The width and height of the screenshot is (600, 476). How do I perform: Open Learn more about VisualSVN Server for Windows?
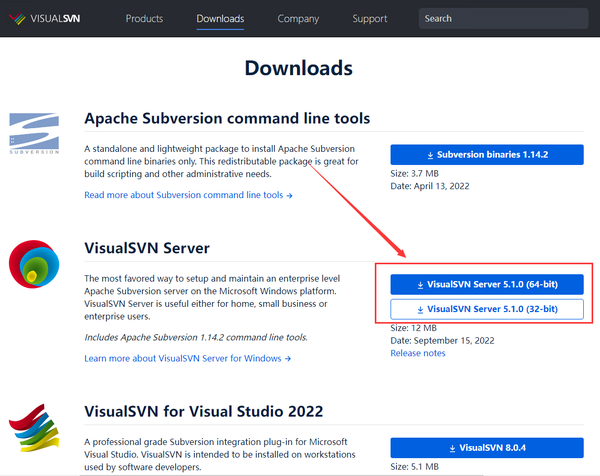(188, 359)
